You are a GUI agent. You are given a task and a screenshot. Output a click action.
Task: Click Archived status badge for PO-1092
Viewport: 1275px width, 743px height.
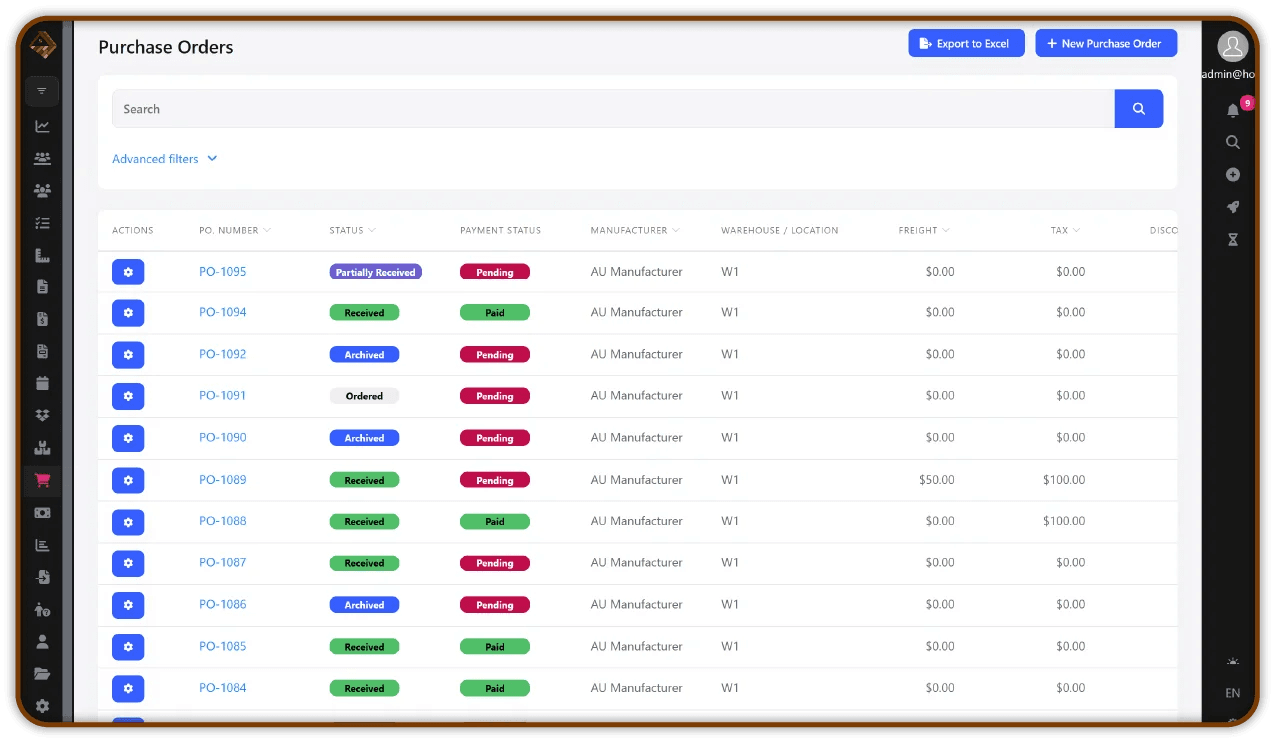[x=364, y=354]
